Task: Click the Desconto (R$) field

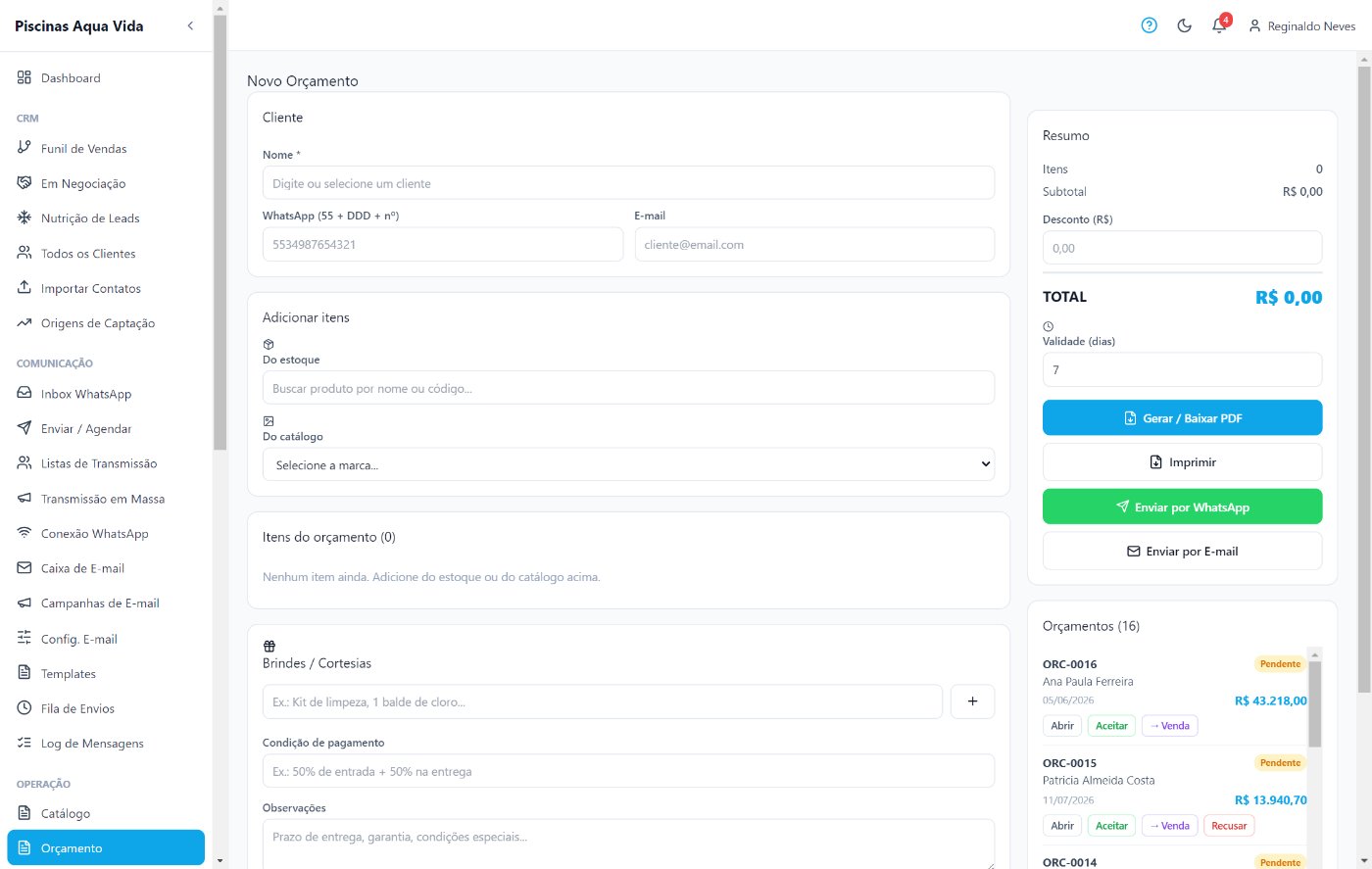Action: (1182, 248)
